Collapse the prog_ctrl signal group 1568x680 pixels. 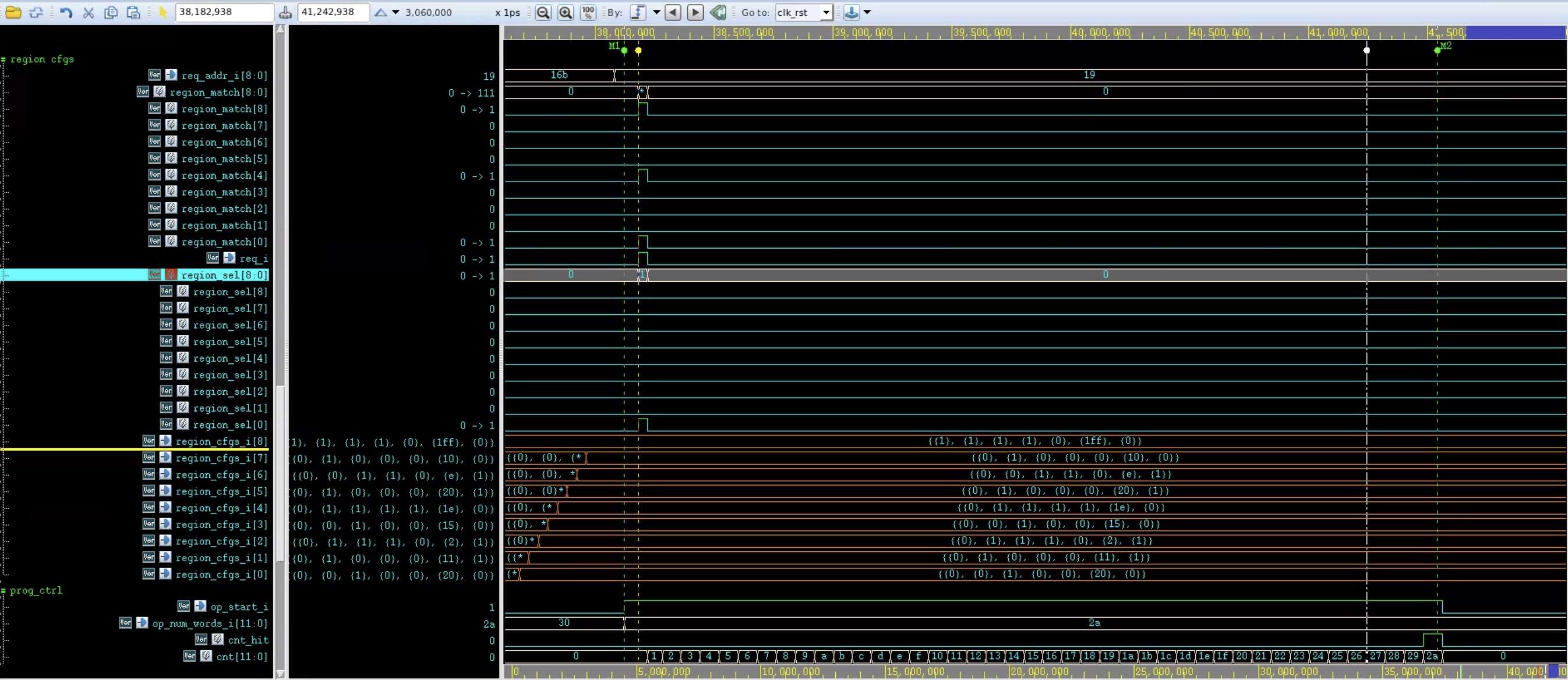(x=3, y=590)
